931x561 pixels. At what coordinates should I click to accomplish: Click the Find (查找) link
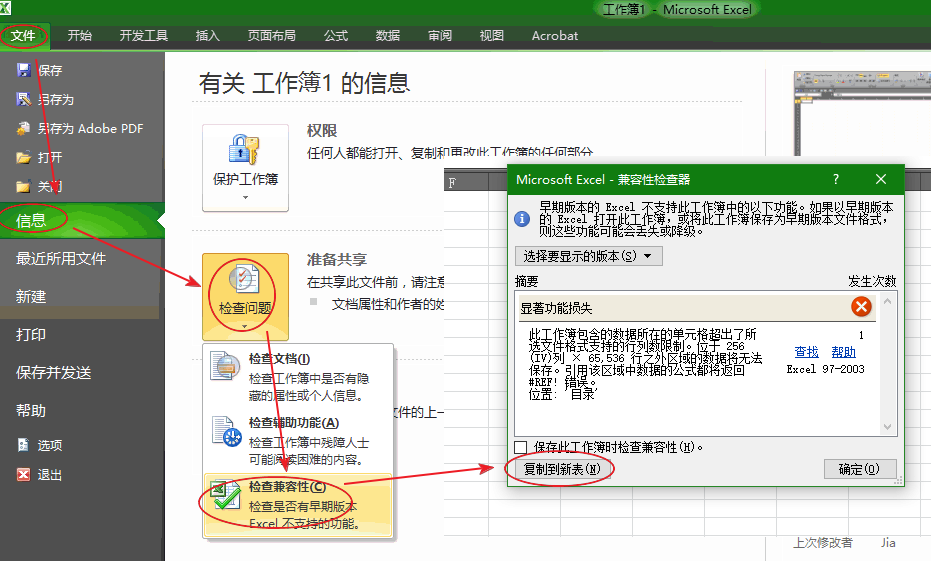click(806, 352)
